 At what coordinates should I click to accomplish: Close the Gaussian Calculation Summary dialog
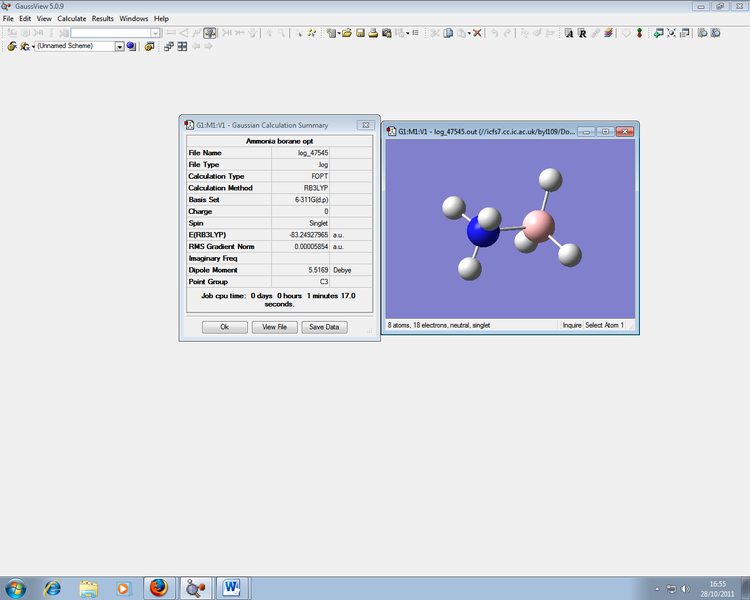pyautogui.click(x=365, y=125)
